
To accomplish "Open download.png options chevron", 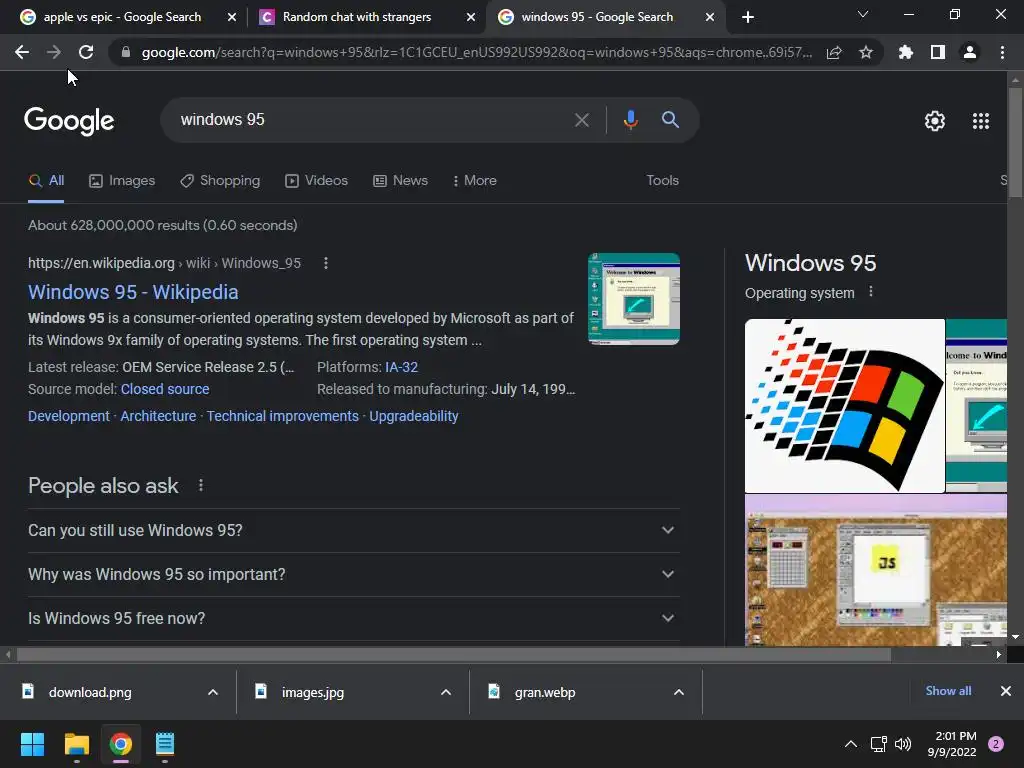I will (x=213, y=692).
